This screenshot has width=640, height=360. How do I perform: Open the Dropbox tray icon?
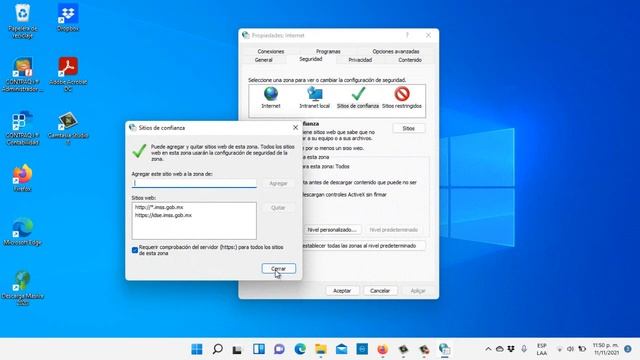pos(511,349)
